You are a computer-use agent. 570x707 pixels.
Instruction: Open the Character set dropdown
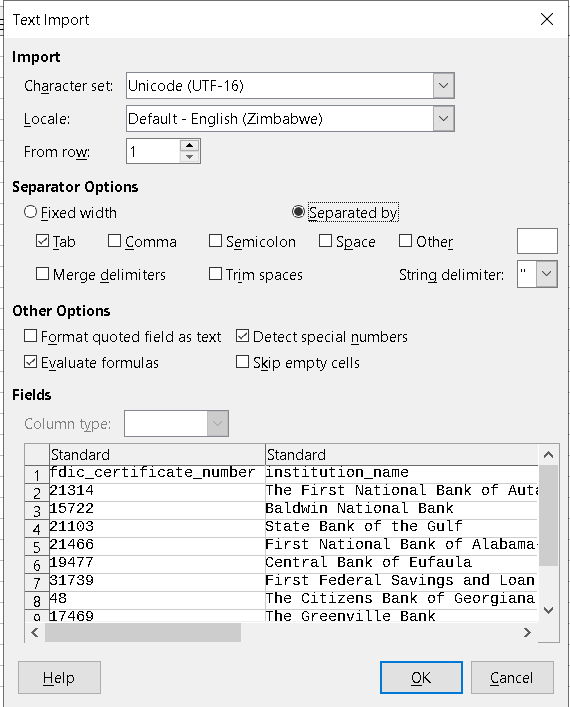[443, 86]
